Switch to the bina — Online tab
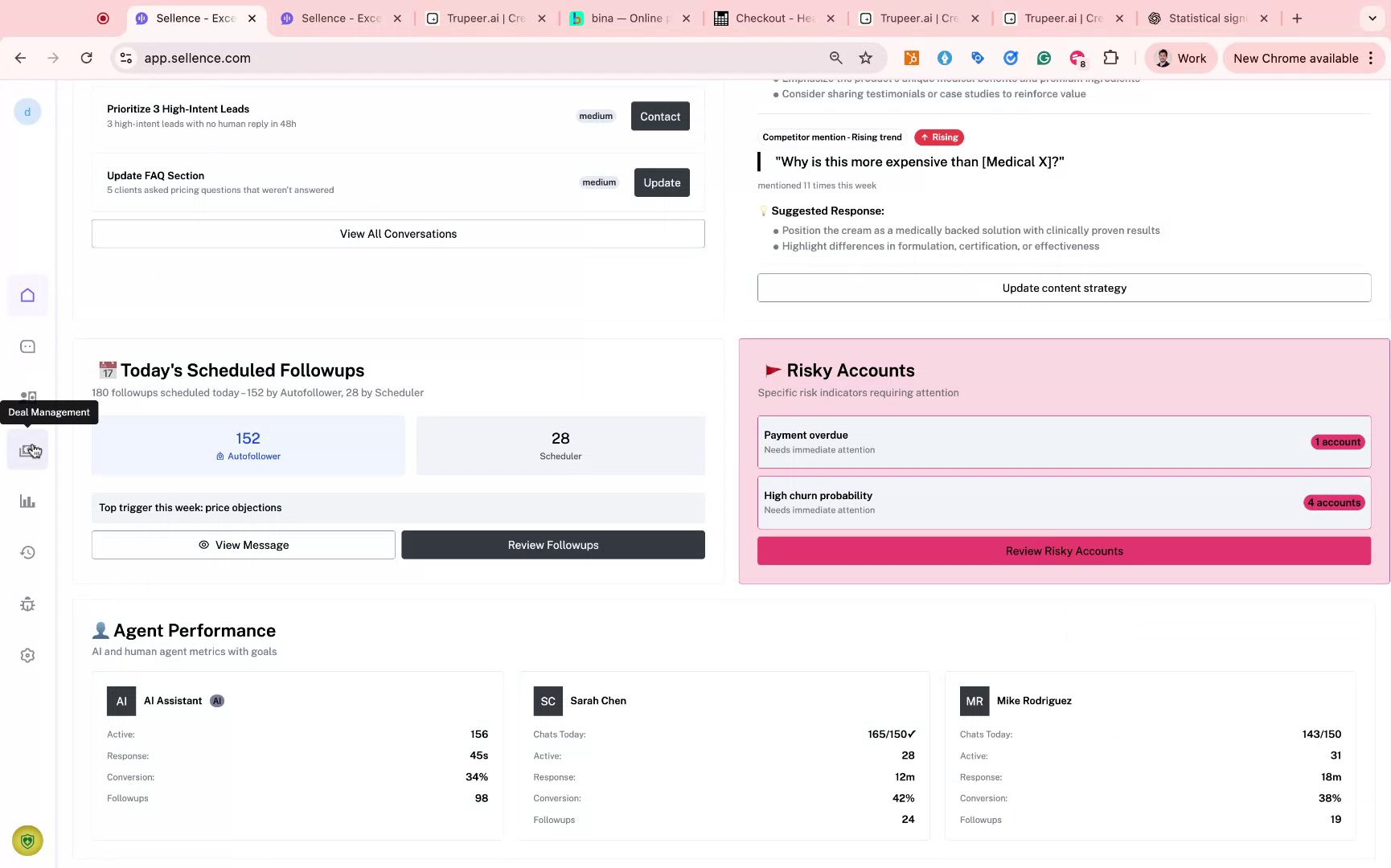 pyautogui.click(x=627, y=18)
